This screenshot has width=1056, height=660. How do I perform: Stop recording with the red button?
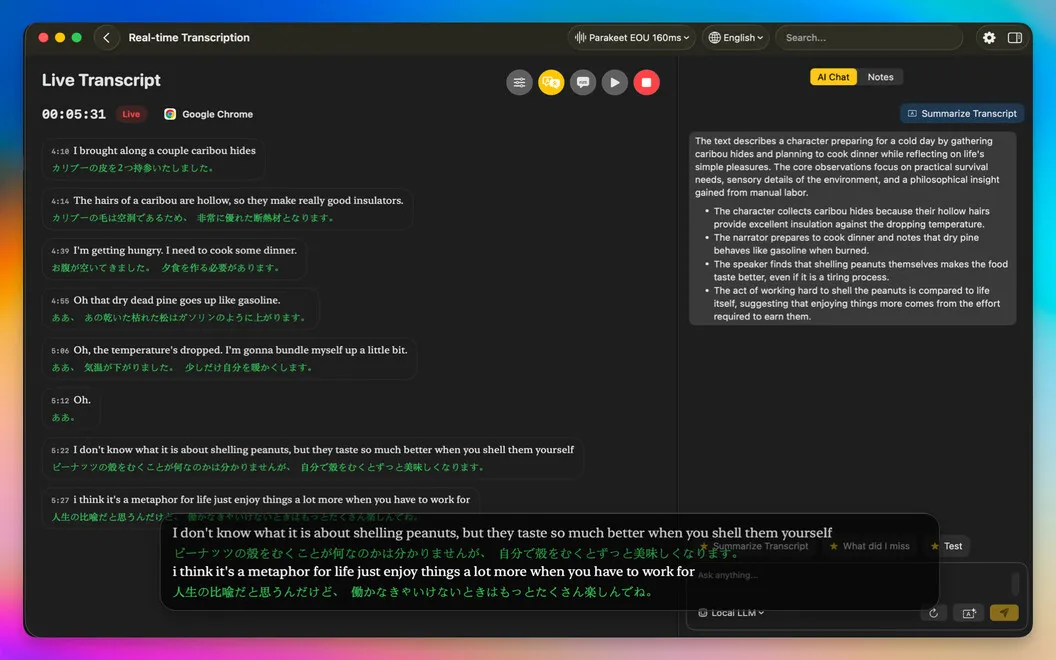pos(647,82)
